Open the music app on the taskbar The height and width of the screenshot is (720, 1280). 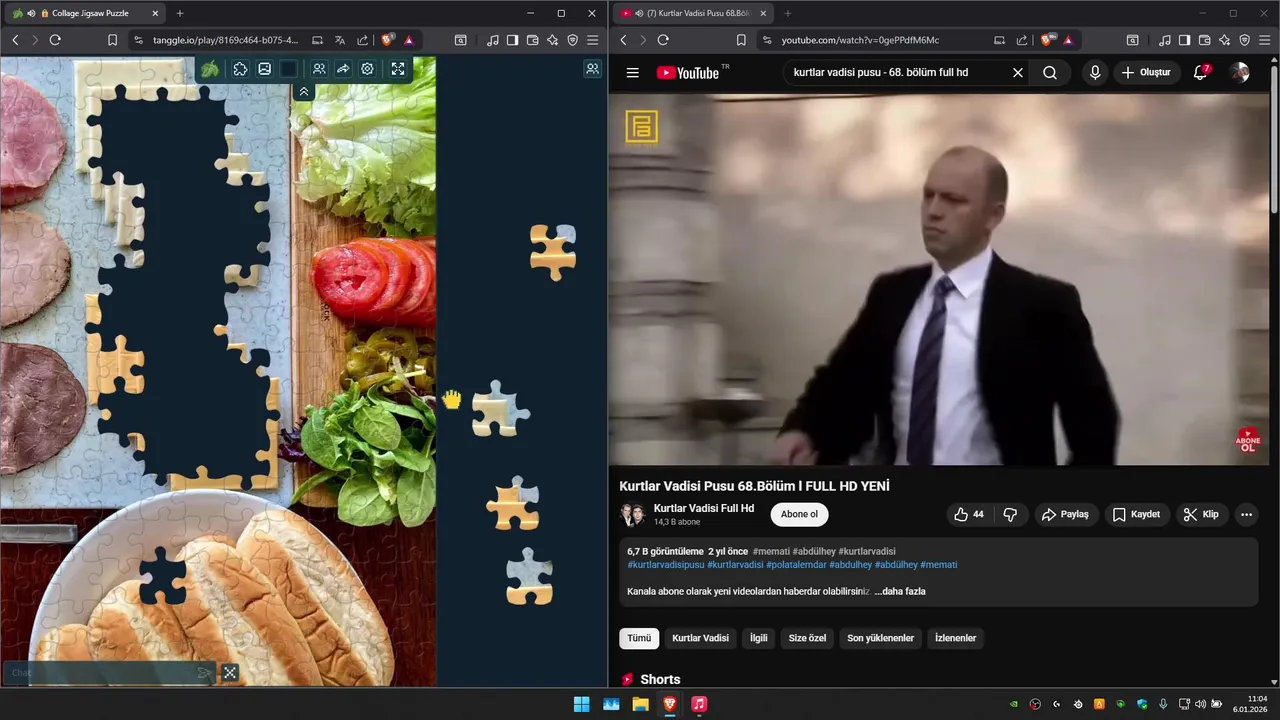699,704
